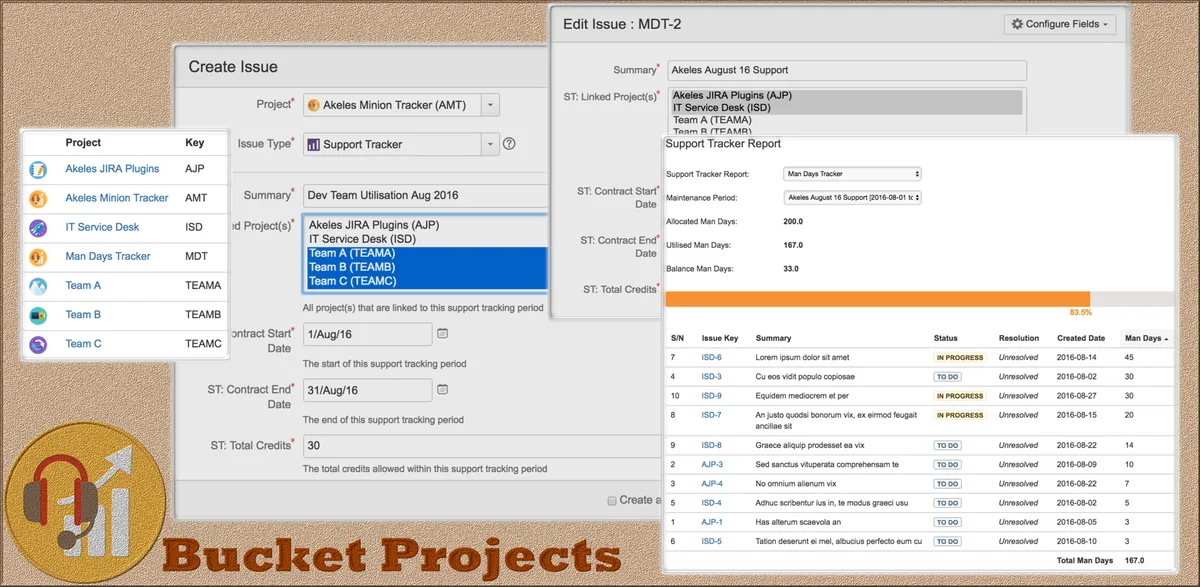Tick the Create another checkbox in Create Issue
1200x587 pixels.
point(612,500)
